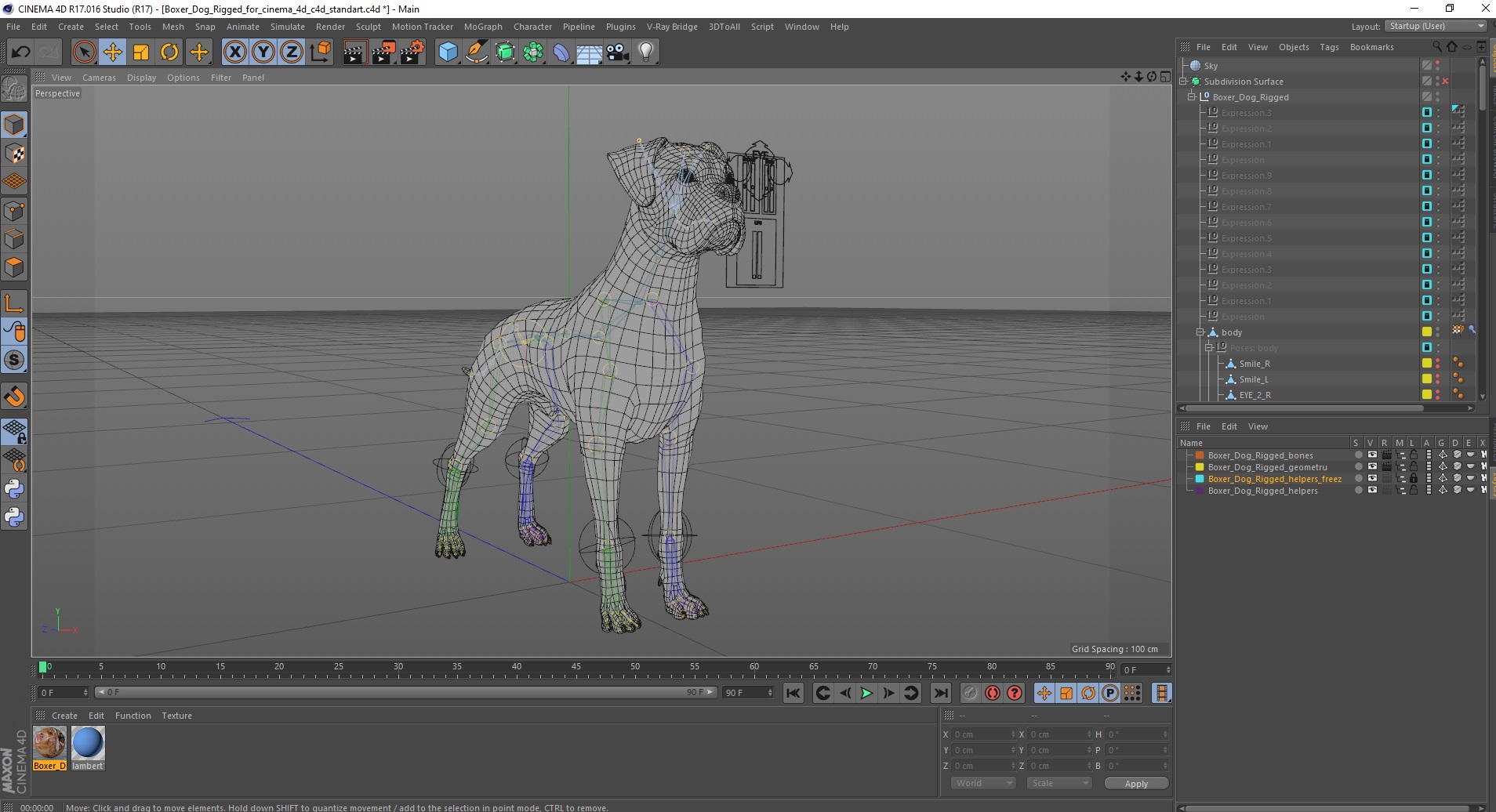
Task: Select the Smile_R object row
Action: (x=1255, y=364)
